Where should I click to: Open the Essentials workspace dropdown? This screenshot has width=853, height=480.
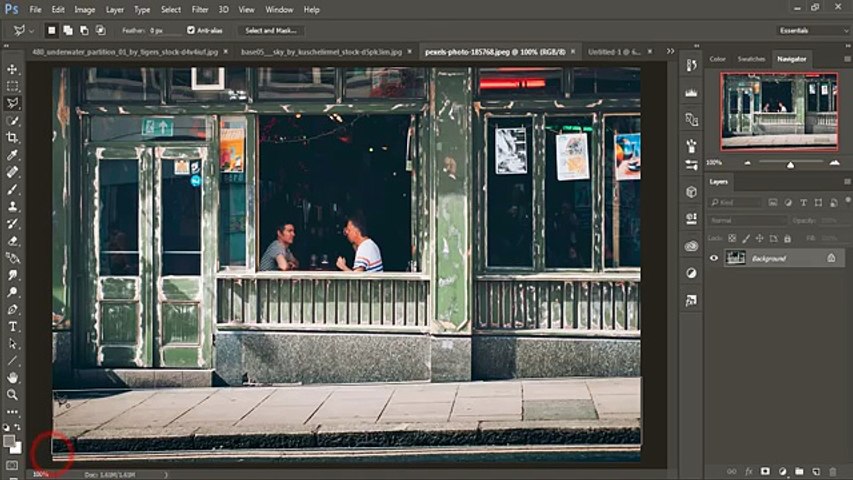pyautogui.click(x=813, y=30)
